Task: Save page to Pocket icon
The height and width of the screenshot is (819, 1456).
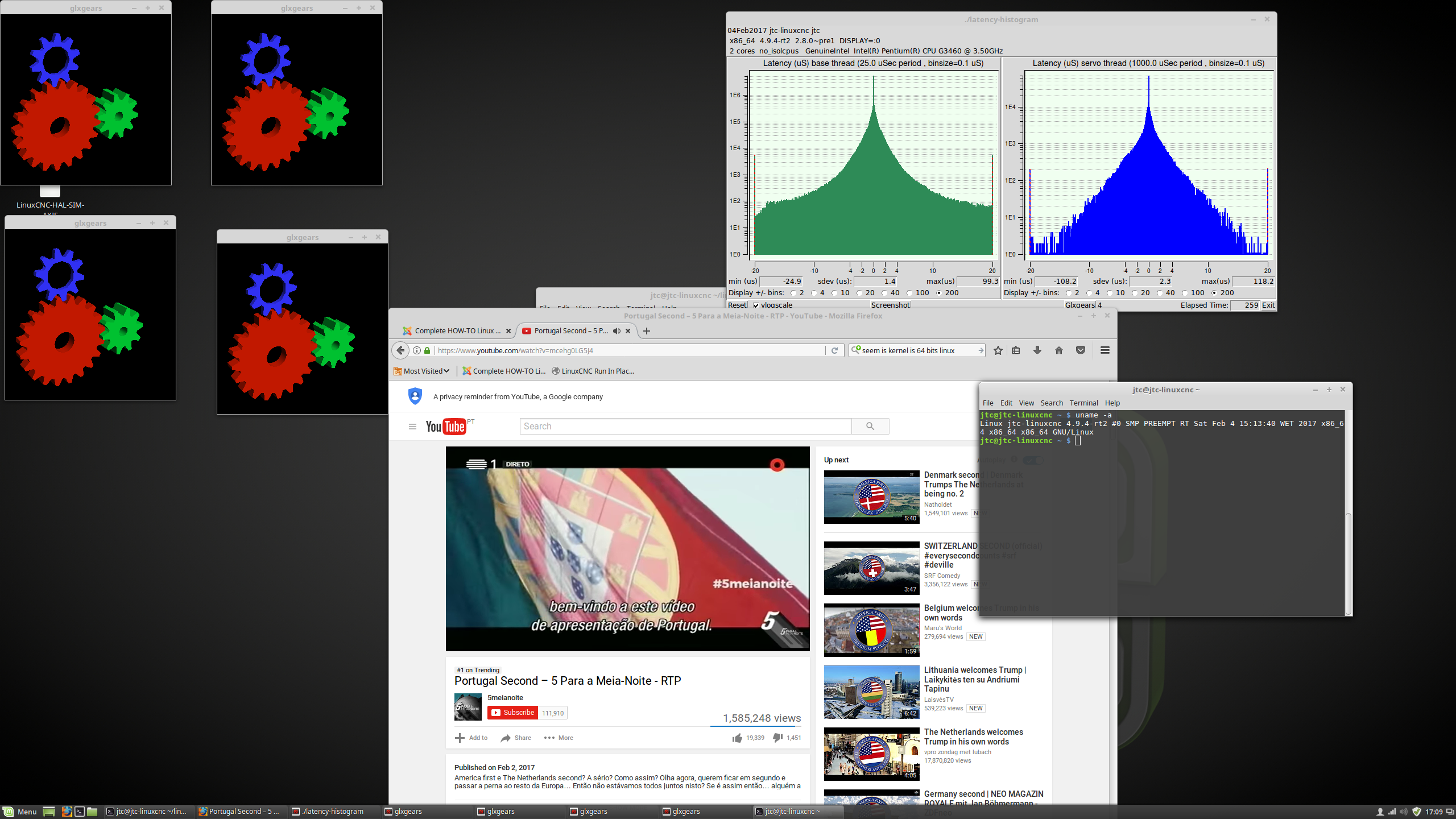Action: pyautogui.click(x=1081, y=350)
